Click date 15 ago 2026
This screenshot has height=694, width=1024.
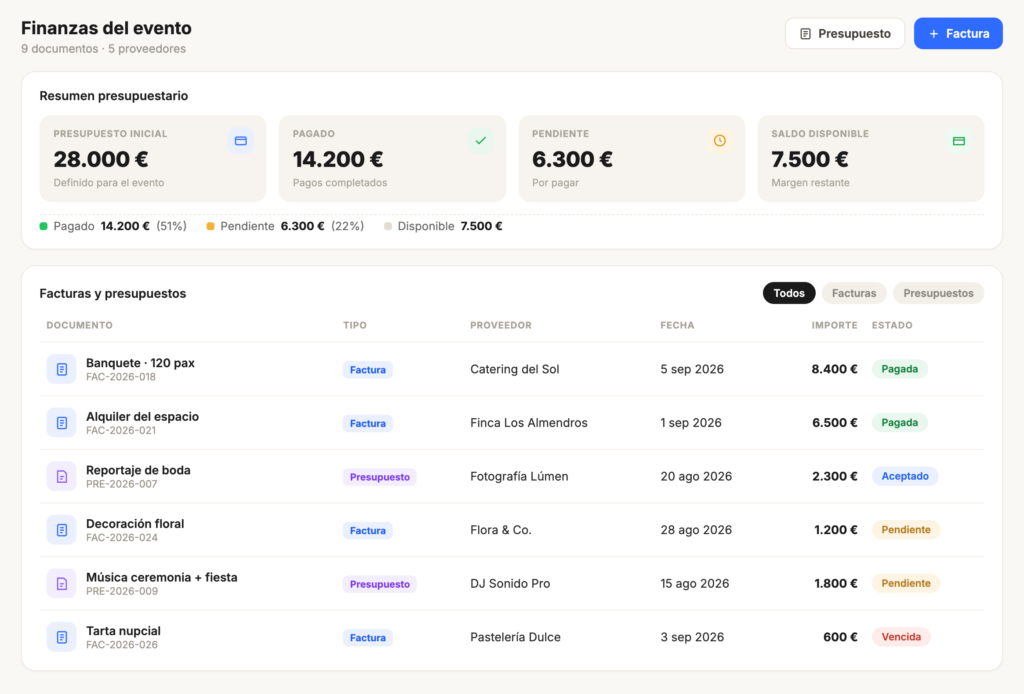click(694, 583)
